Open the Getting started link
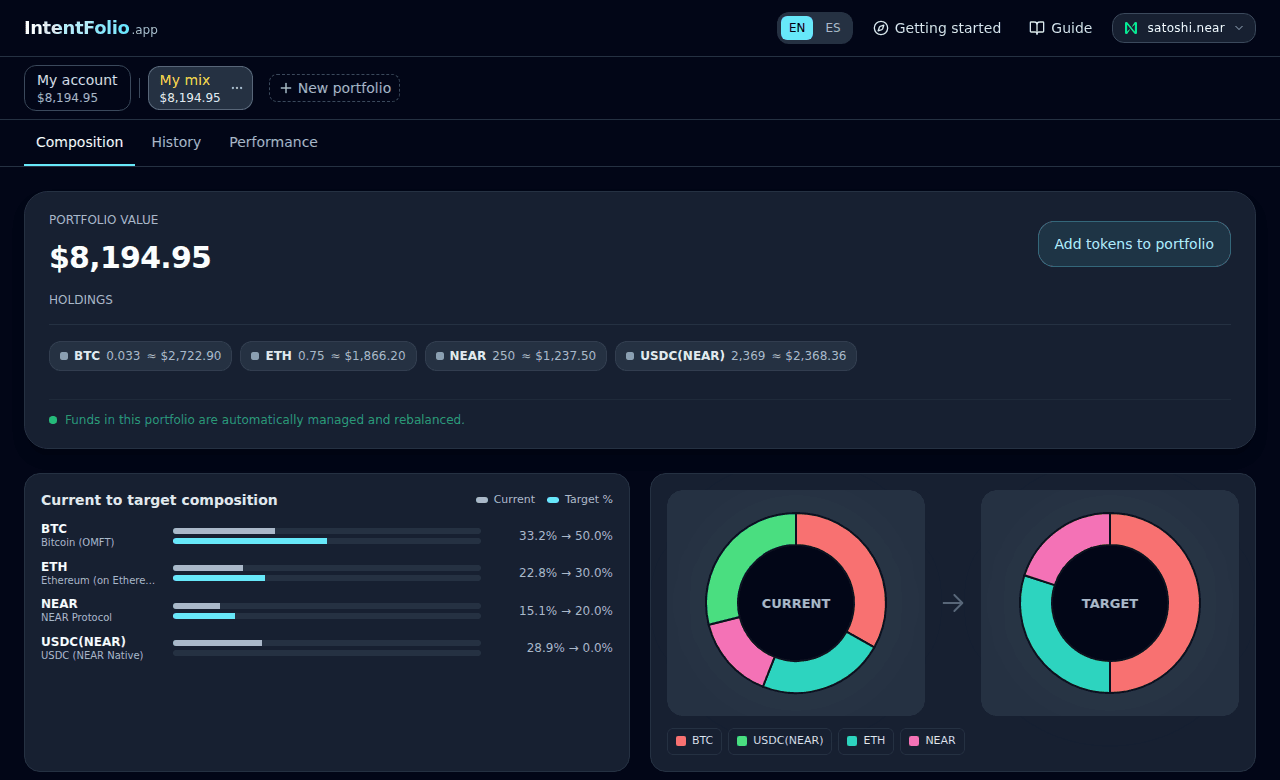Screen dimensions: 1280x780 [937, 28]
